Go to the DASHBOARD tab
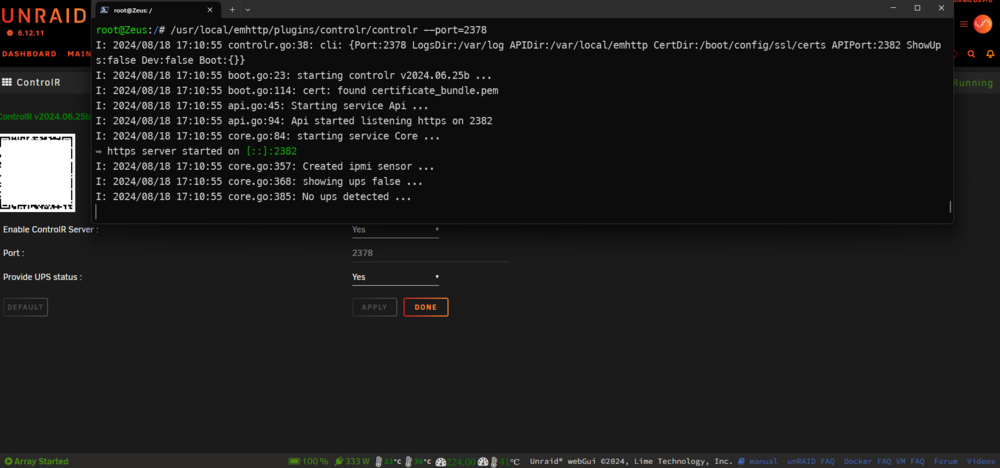This screenshot has width=1000, height=468. point(29,54)
